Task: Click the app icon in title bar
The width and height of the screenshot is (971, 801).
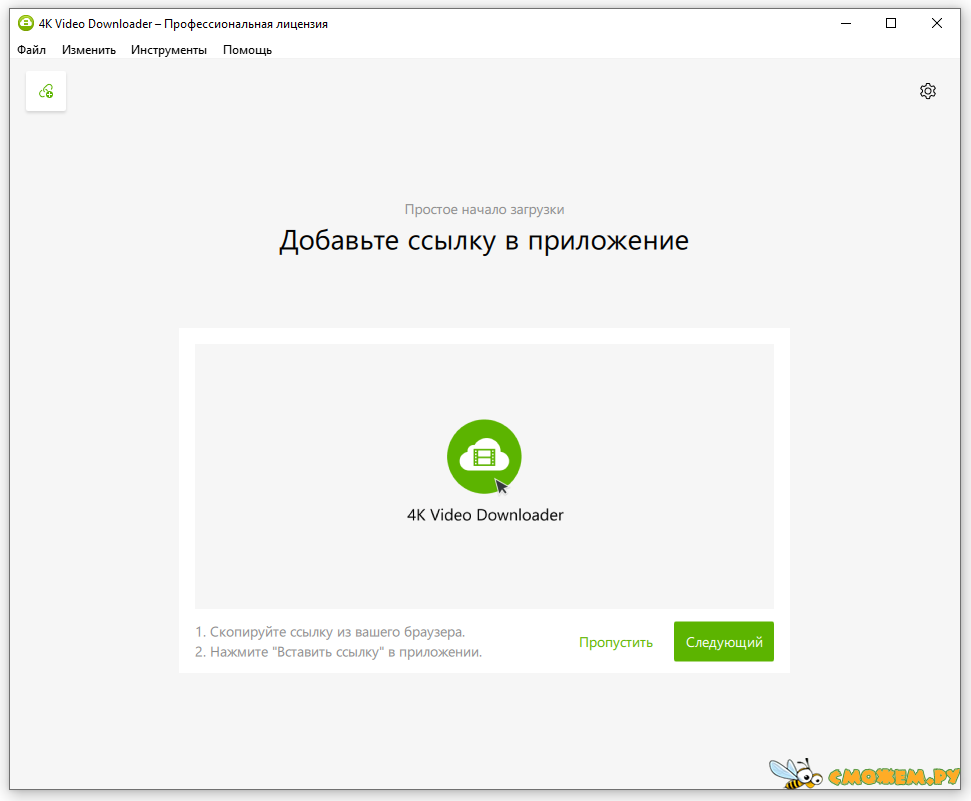Action: [25, 24]
